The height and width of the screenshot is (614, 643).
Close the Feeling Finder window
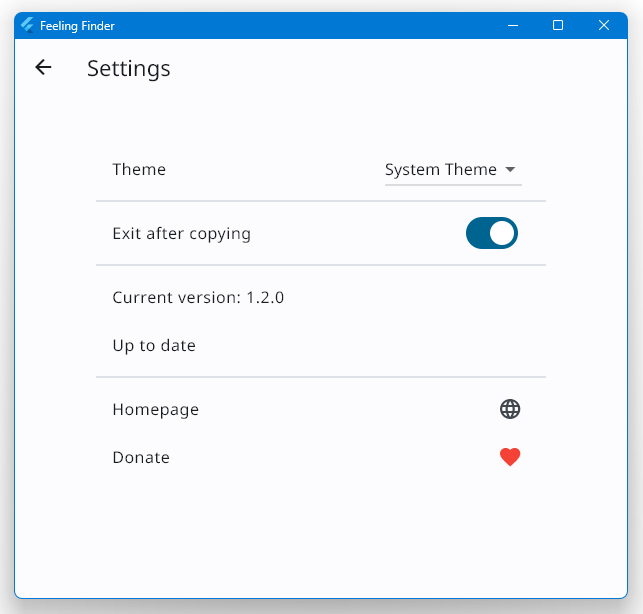(604, 25)
